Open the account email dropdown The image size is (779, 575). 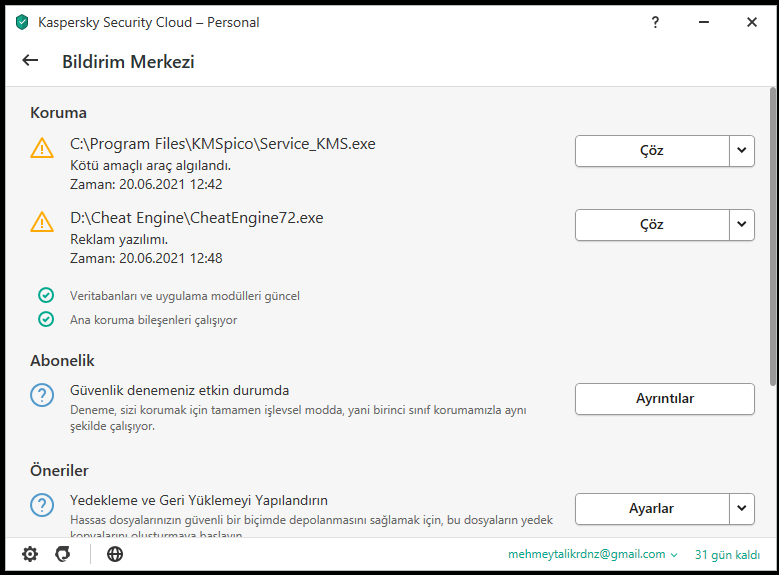[x=593, y=554]
